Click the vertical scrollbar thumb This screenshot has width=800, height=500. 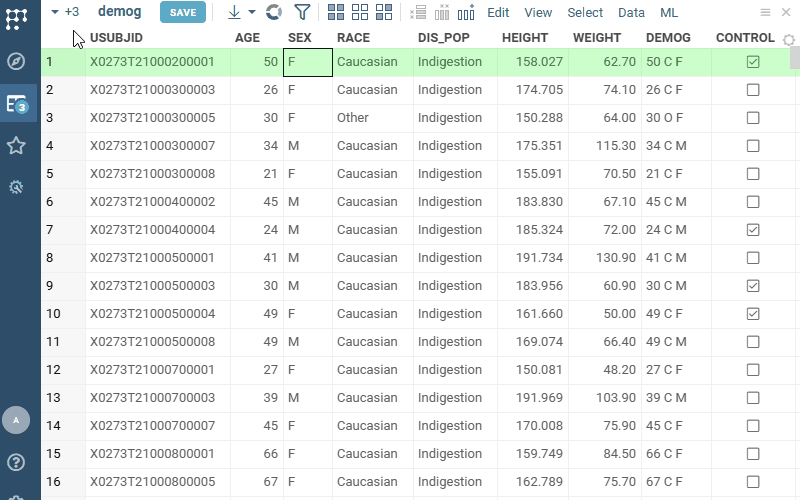[x=794, y=58]
